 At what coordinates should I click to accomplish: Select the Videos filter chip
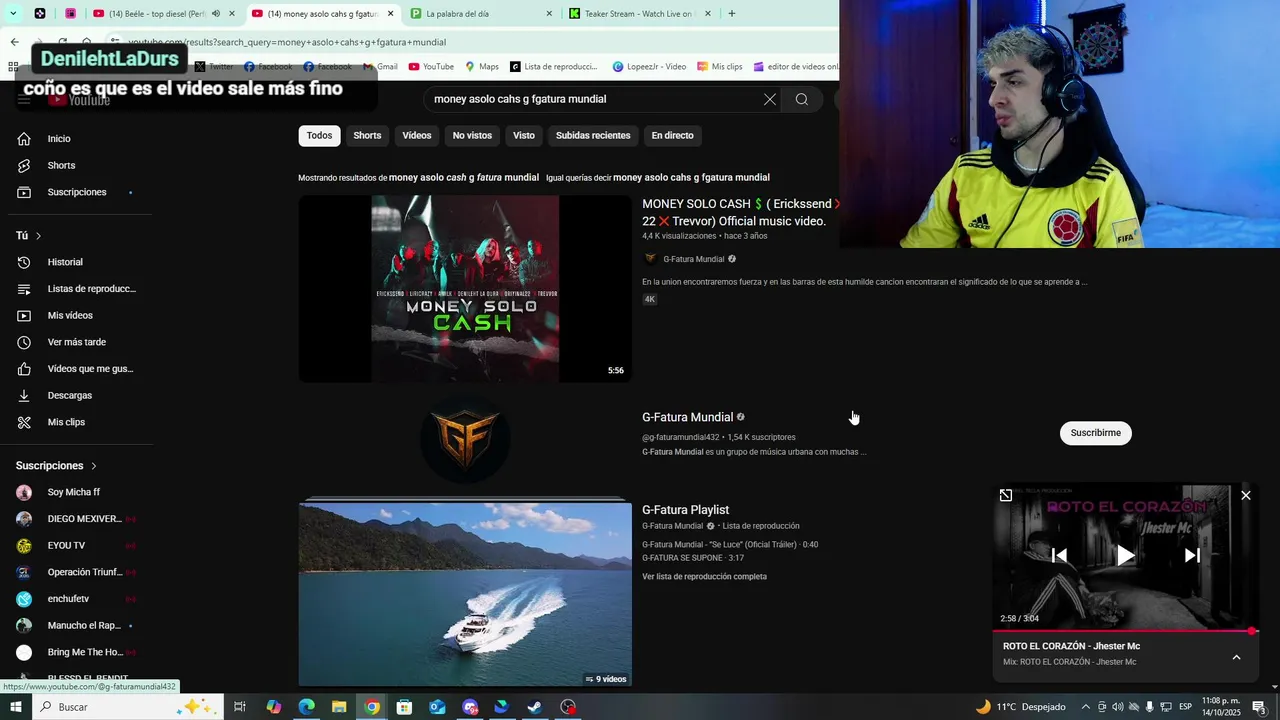[417, 135]
